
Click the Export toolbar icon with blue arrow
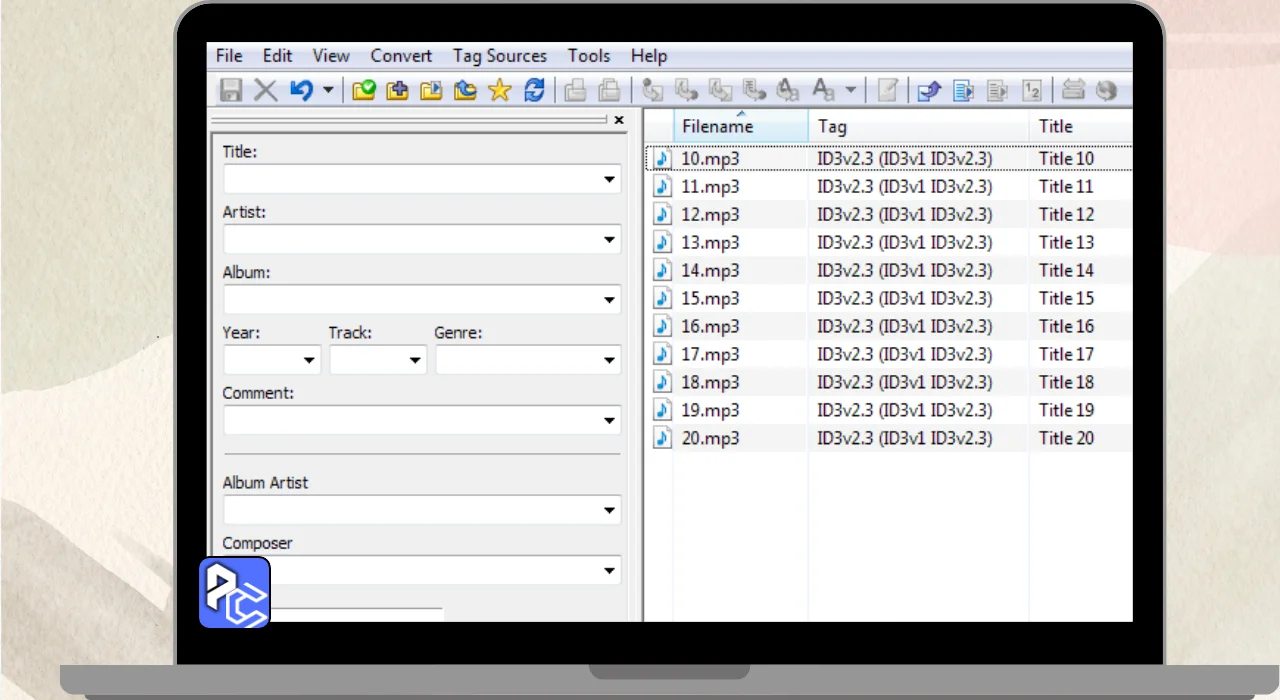pos(929,90)
